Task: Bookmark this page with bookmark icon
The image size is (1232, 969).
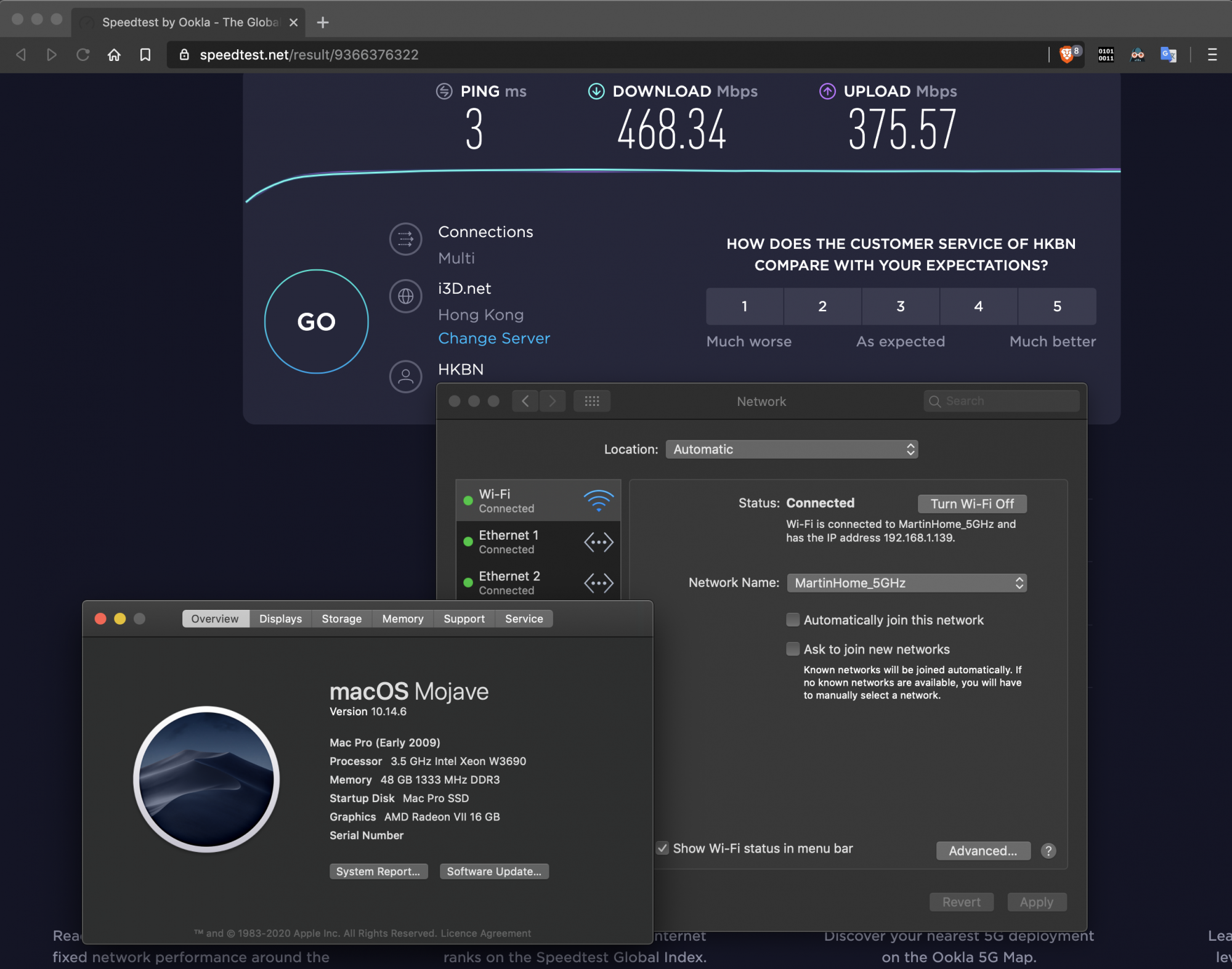Action: [x=145, y=55]
